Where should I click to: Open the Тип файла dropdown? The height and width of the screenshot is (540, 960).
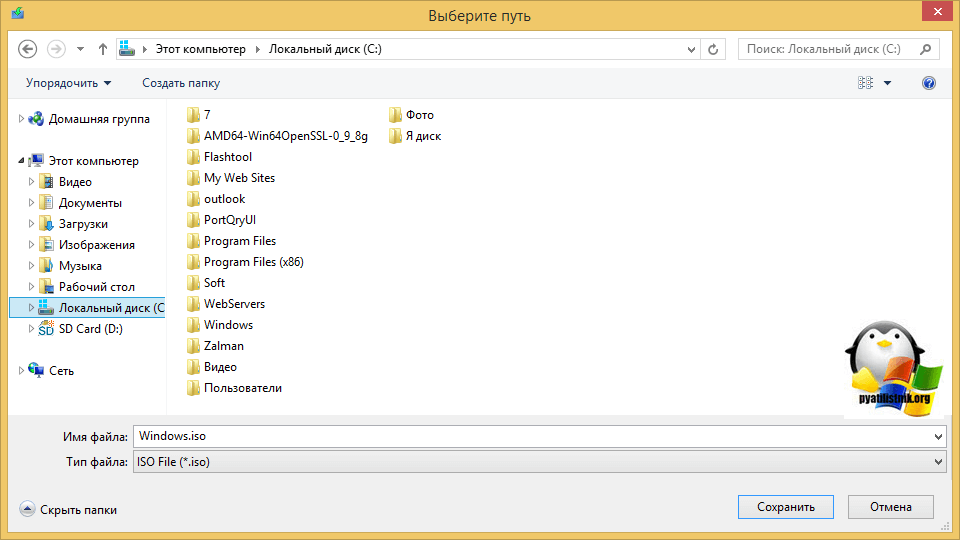coord(937,462)
